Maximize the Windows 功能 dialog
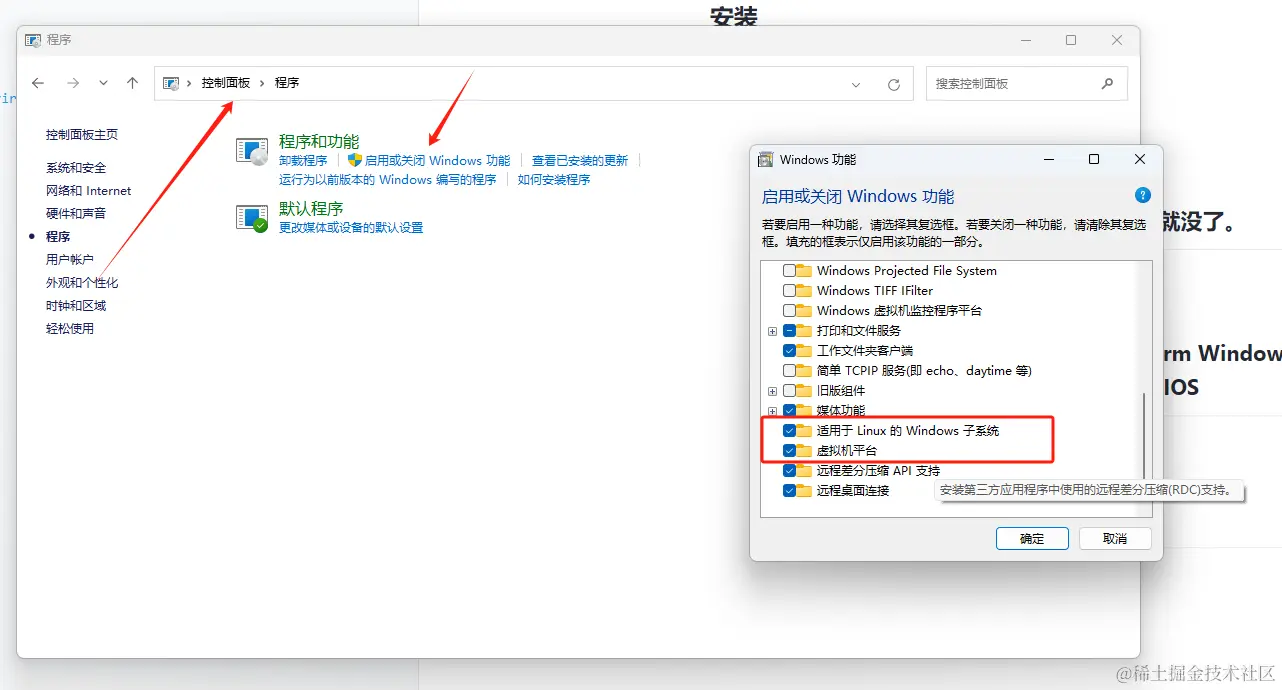This screenshot has width=1282, height=690. tap(1094, 160)
